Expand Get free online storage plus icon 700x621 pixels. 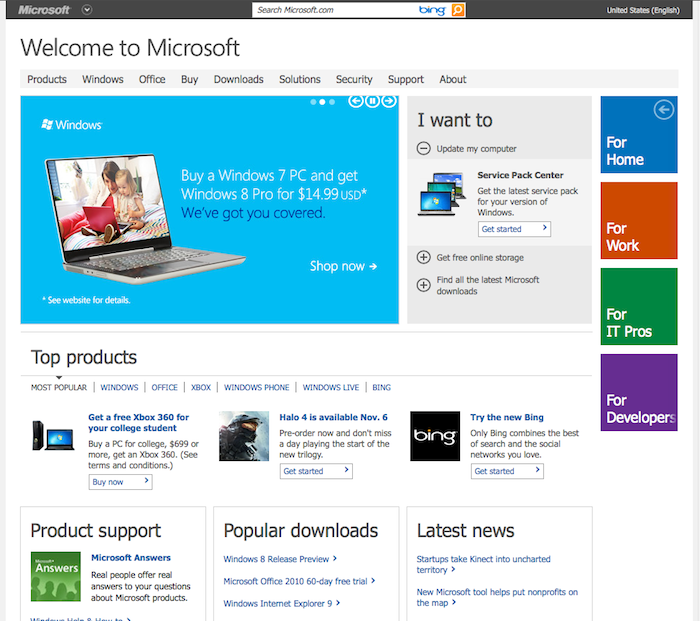click(x=424, y=257)
